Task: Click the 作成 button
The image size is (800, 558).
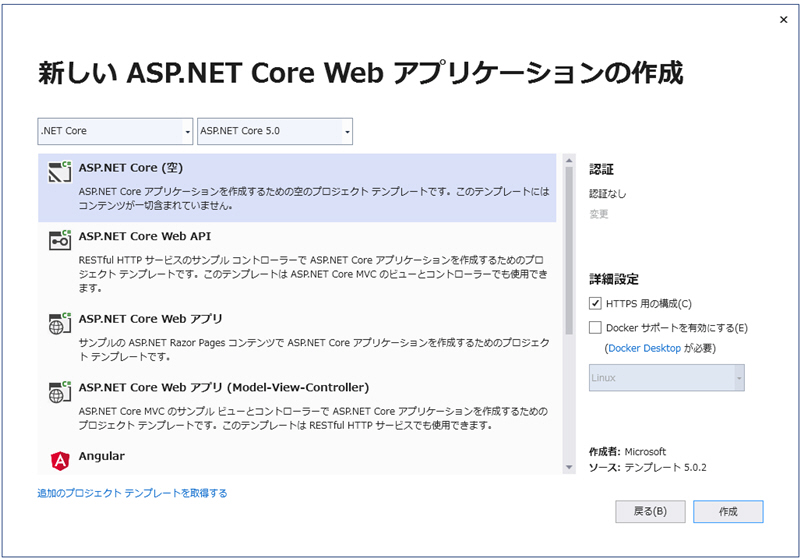Action: click(x=728, y=511)
